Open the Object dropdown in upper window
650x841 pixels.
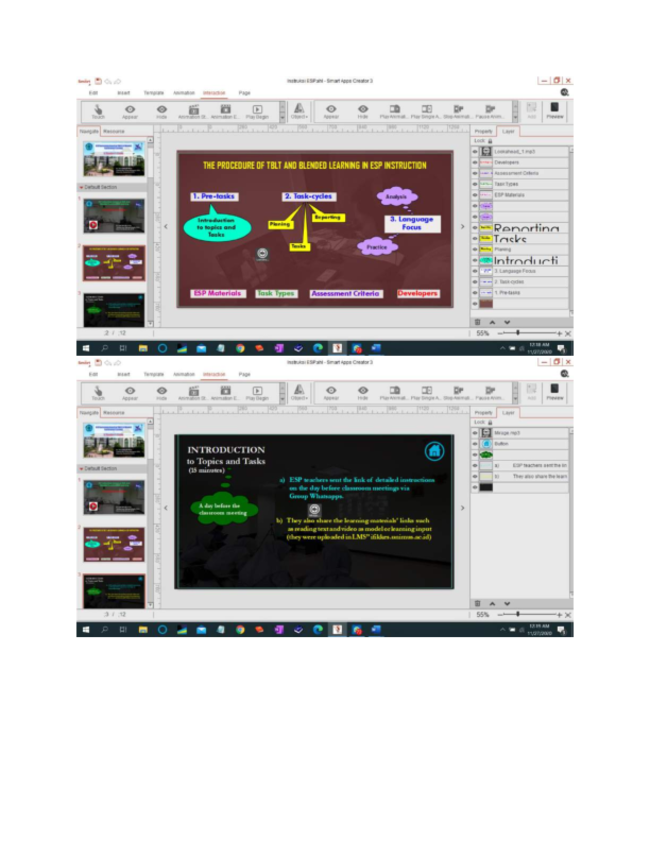[299, 112]
